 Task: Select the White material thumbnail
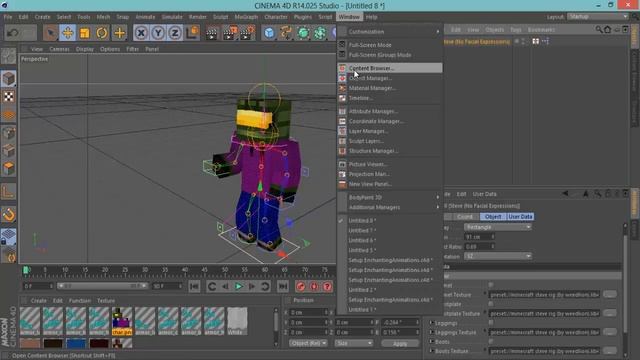tap(237, 321)
